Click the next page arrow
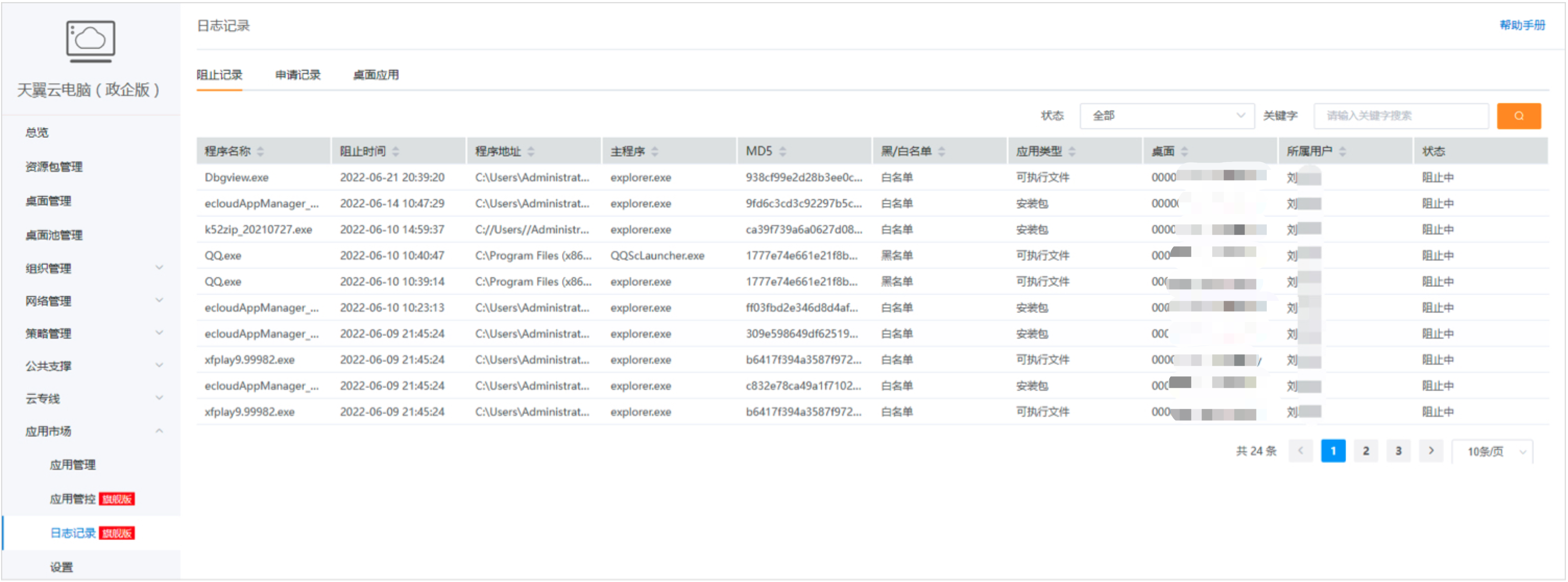This screenshot has width=1568, height=582. point(1432,450)
